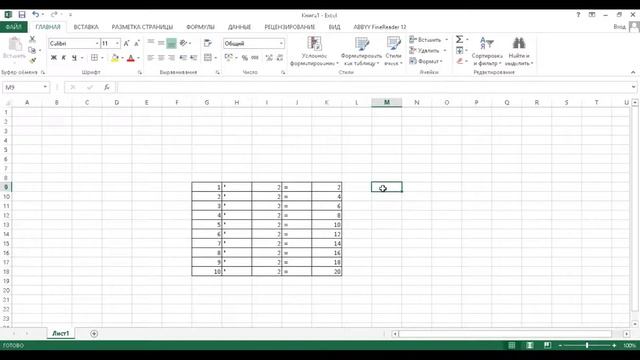
Task: Click Вход sign-in link
Action: (619, 27)
